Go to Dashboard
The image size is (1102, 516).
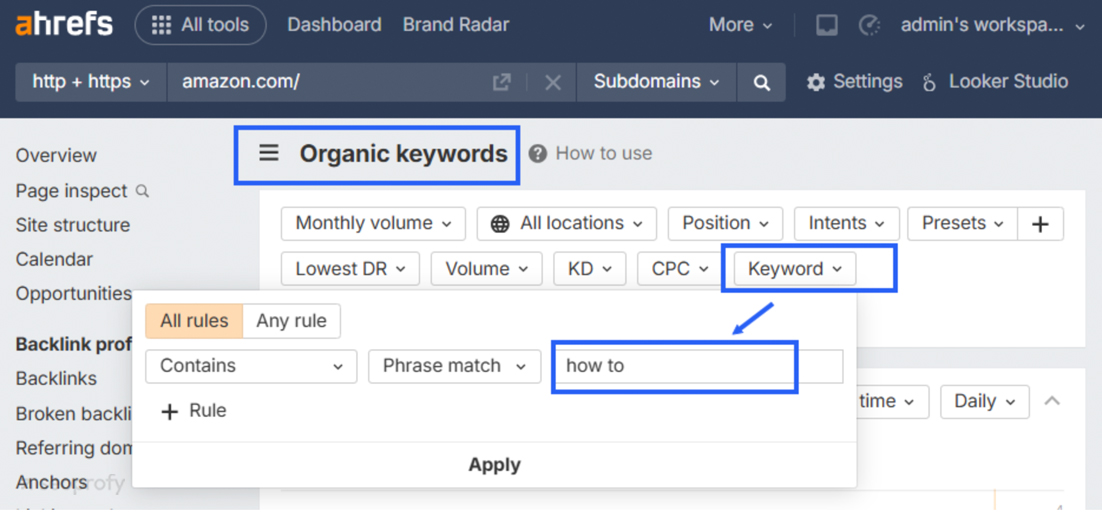335,25
